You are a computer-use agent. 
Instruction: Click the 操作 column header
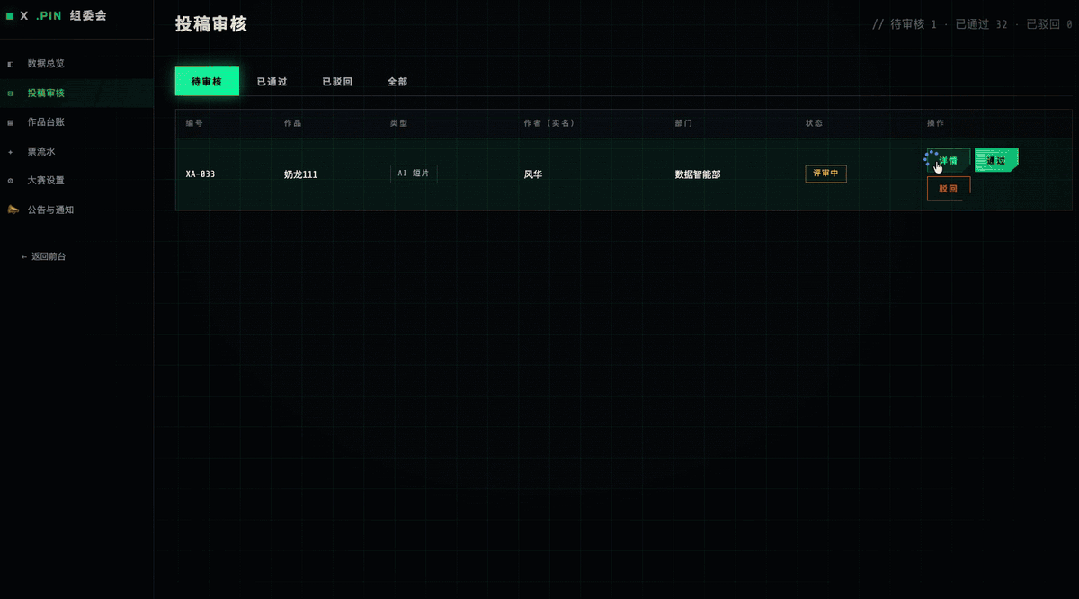(x=935, y=124)
